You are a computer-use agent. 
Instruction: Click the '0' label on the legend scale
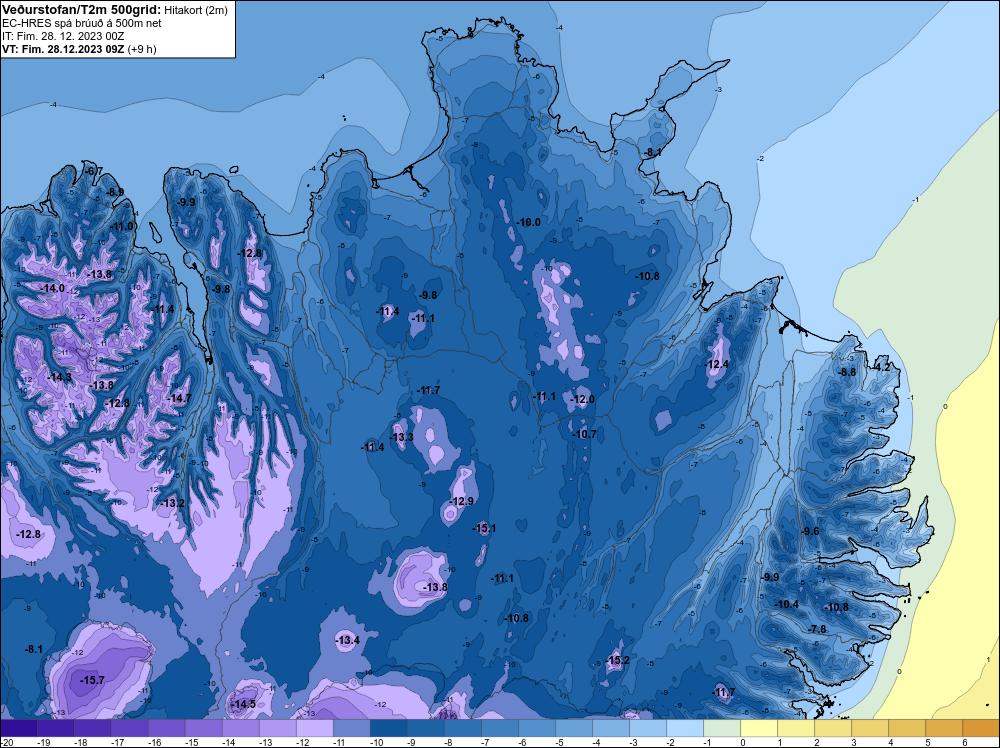coord(742,742)
